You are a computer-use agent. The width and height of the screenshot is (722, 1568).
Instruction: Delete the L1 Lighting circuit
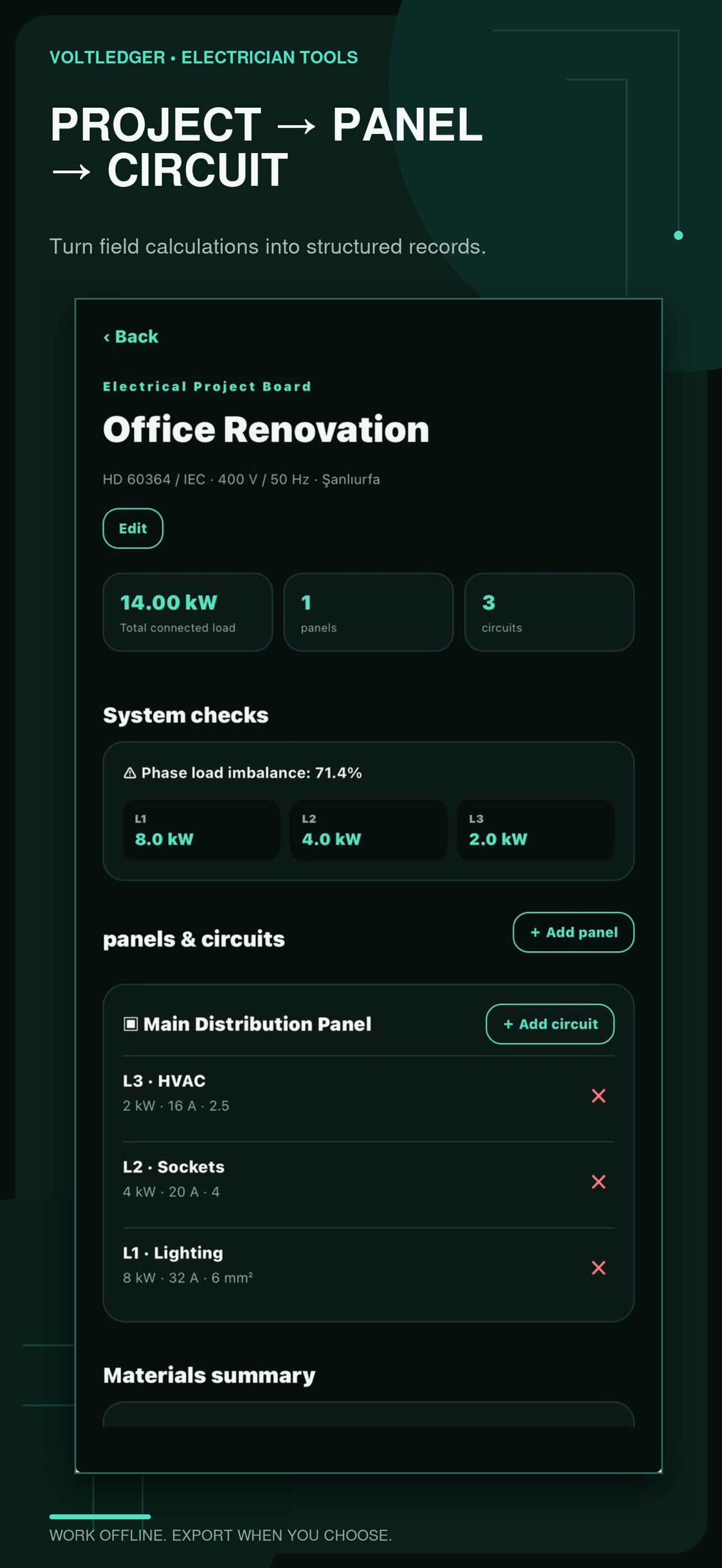(x=599, y=1267)
